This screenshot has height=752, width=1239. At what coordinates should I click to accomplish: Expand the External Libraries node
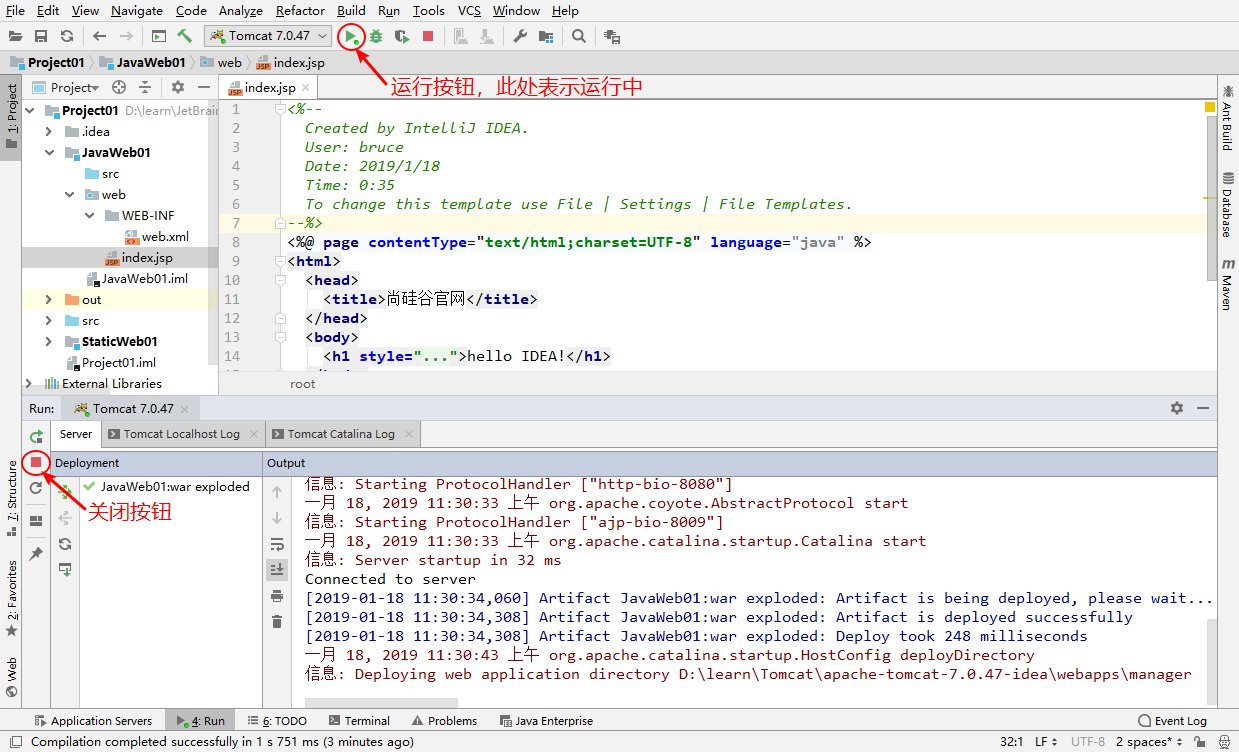point(28,383)
